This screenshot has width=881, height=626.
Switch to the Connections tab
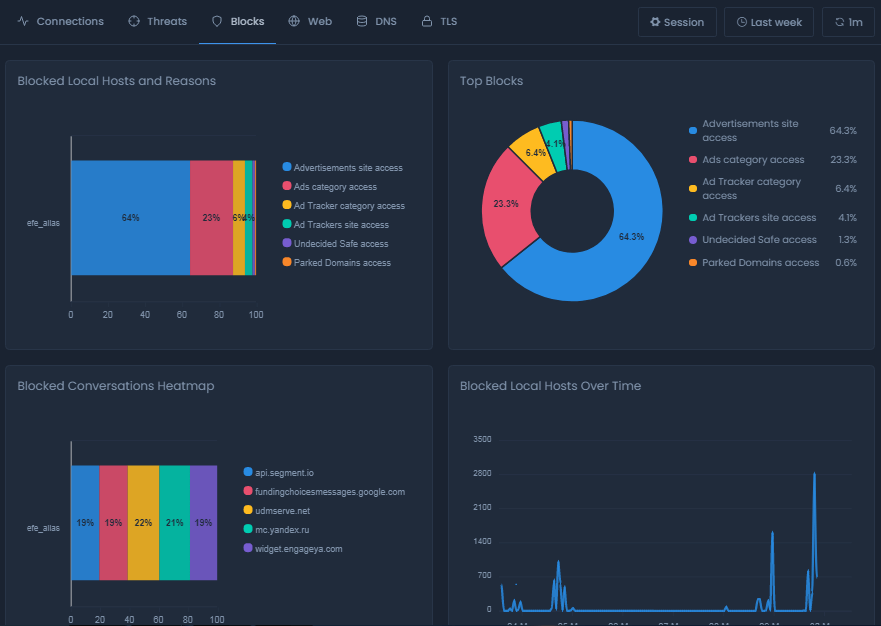click(62, 20)
